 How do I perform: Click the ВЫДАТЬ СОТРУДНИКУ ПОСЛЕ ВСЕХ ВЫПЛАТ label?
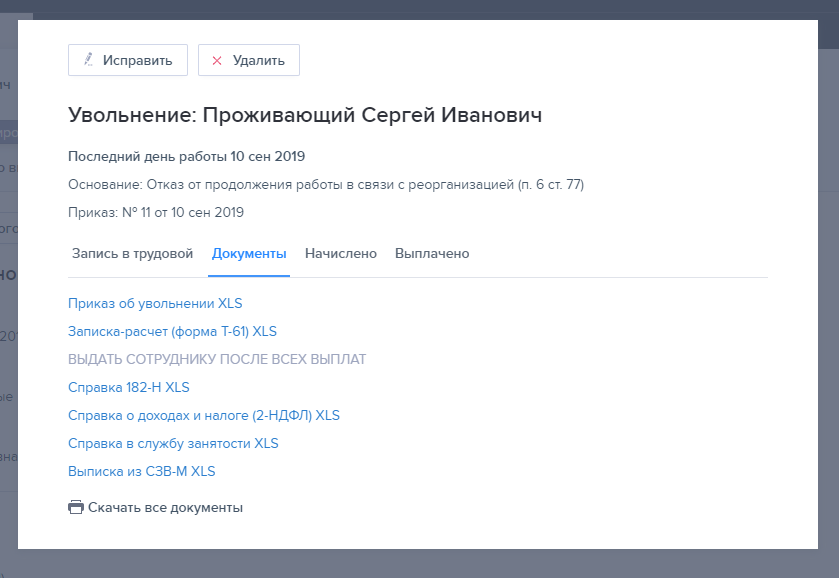pyautogui.click(x=217, y=359)
